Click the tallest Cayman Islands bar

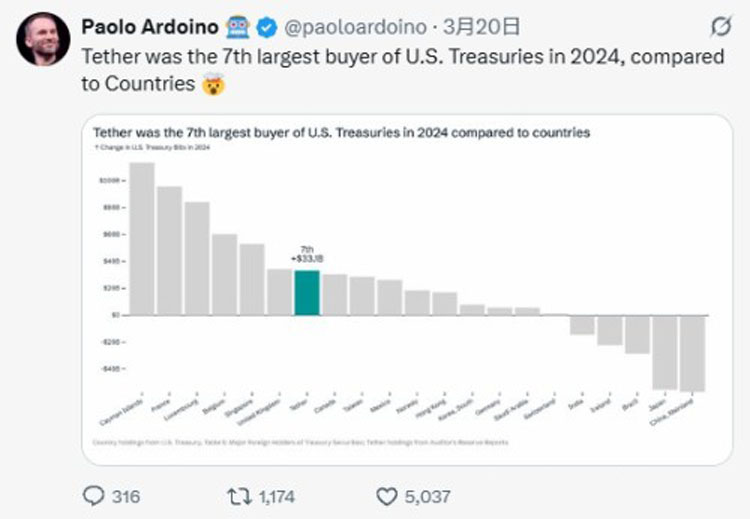(142, 238)
